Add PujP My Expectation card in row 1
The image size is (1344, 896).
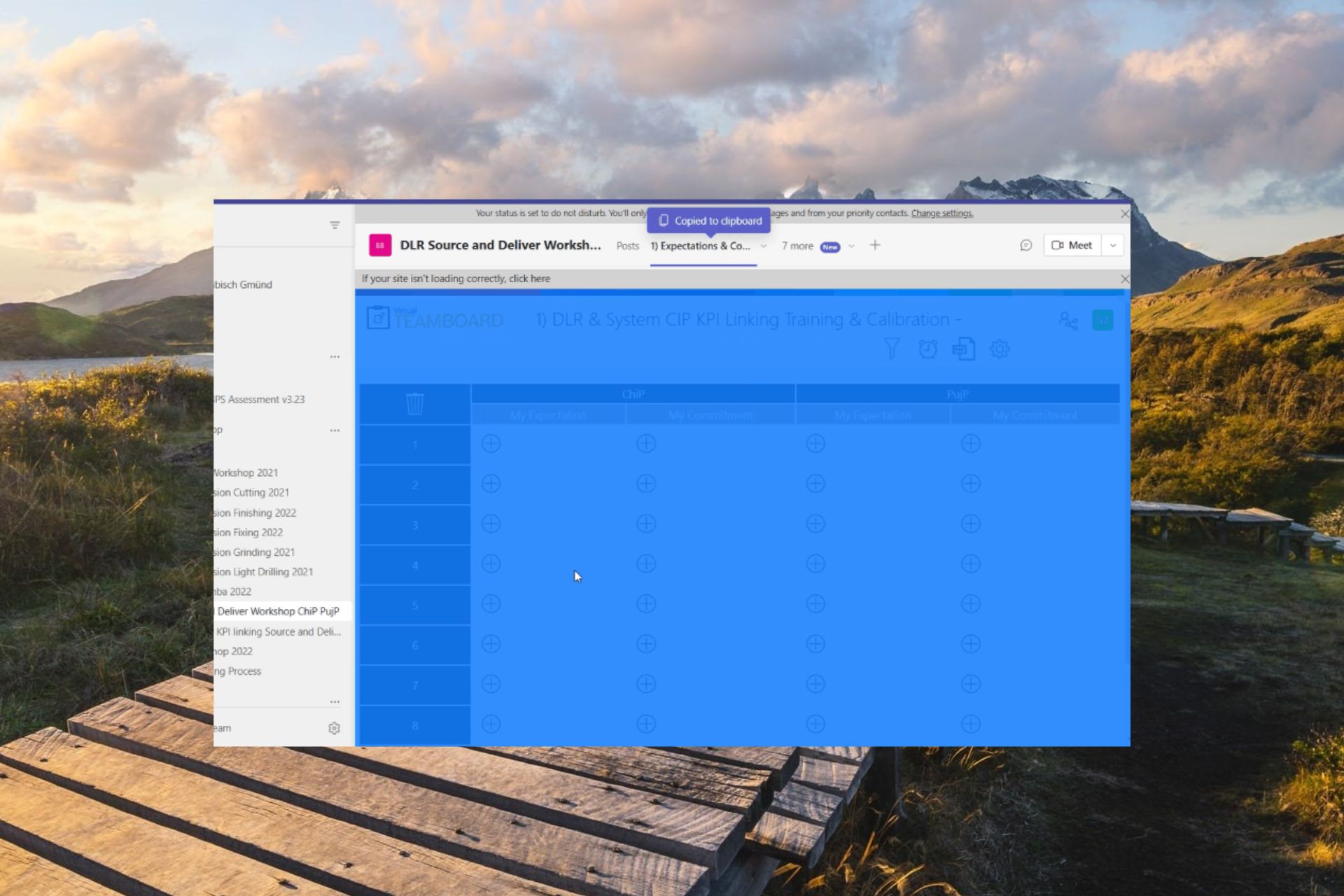pyautogui.click(x=815, y=443)
